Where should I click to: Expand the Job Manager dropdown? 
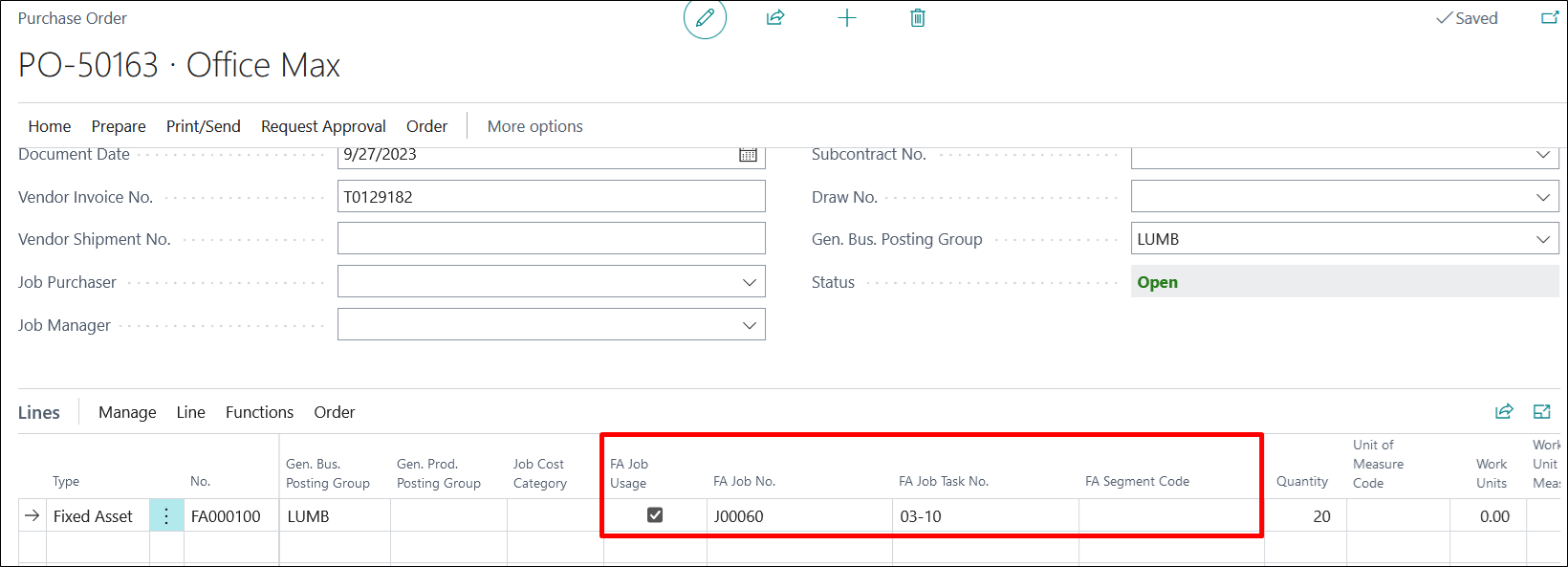click(749, 325)
